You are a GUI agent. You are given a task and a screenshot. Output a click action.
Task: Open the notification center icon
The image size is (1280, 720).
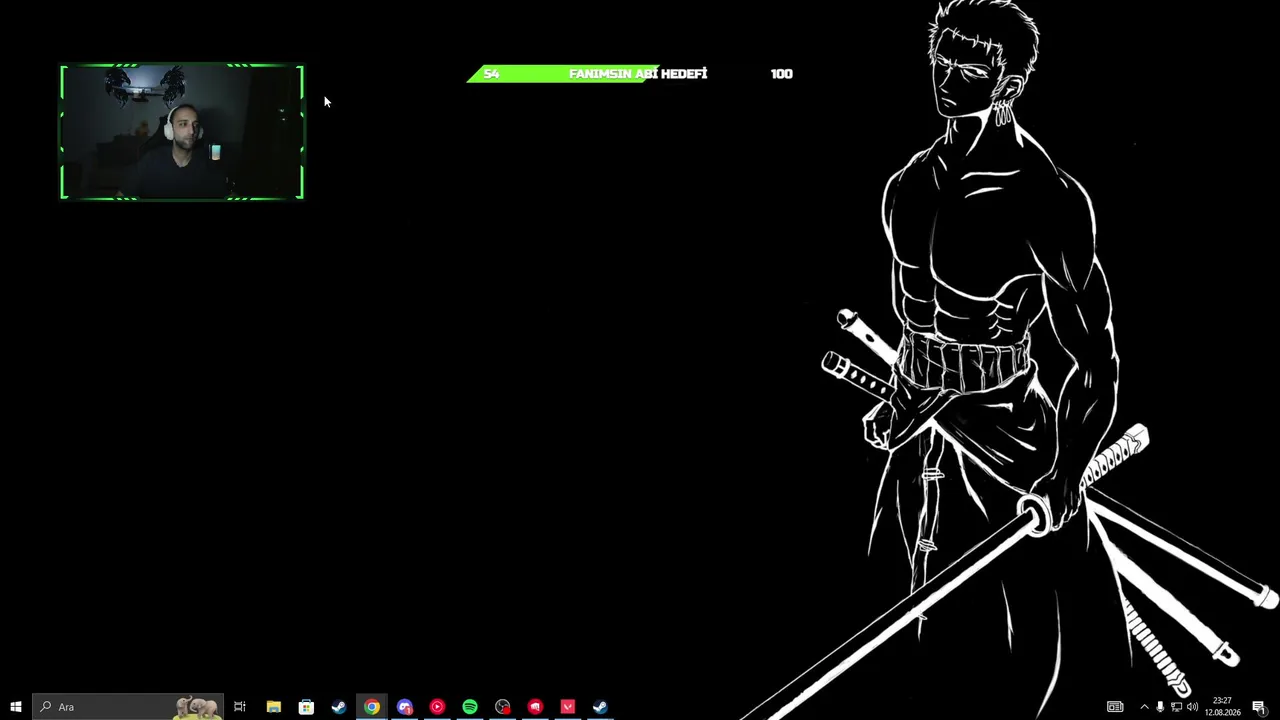[x=1259, y=707]
